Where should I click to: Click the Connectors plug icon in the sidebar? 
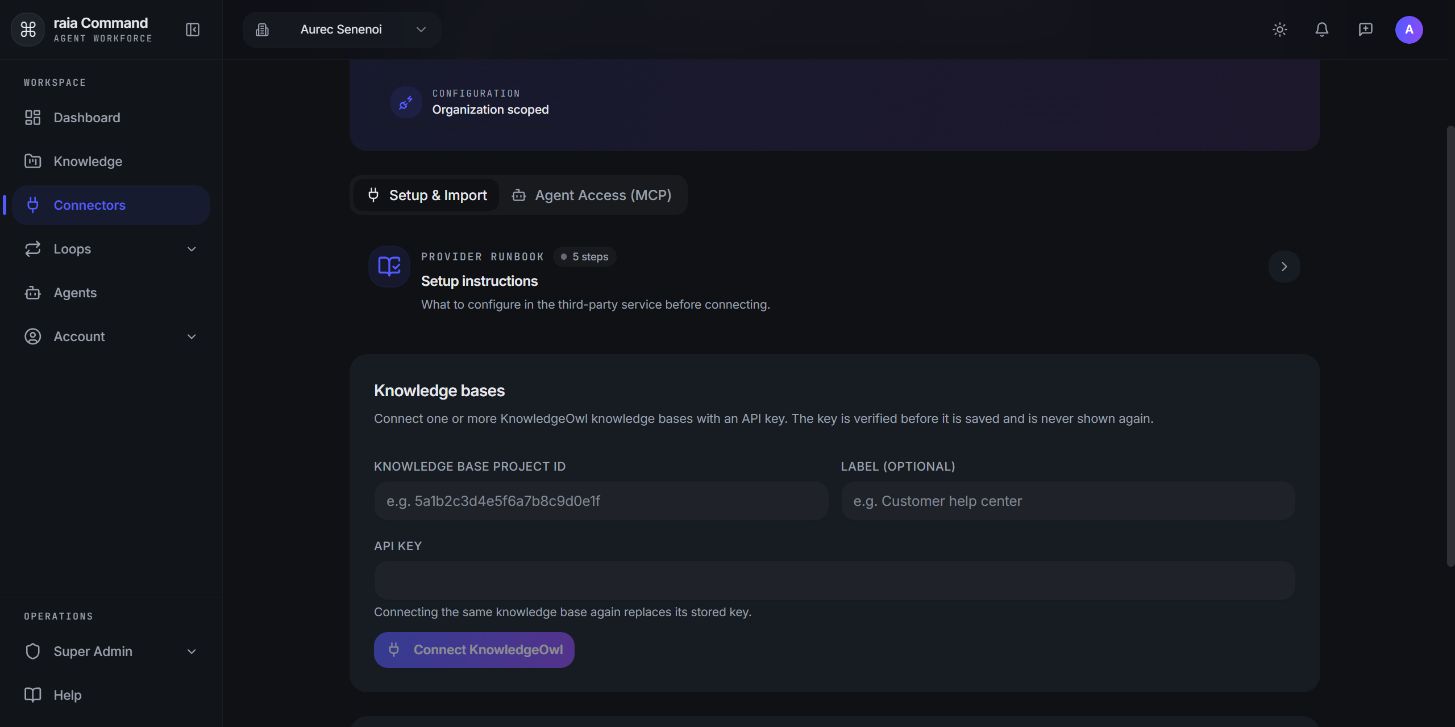tap(33, 205)
